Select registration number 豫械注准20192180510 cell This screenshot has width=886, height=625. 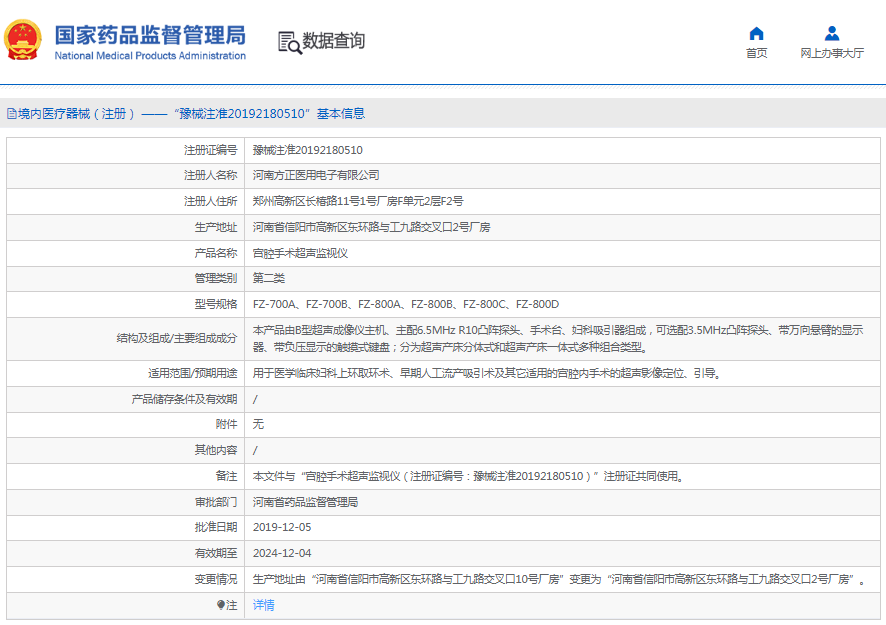click(307, 150)
